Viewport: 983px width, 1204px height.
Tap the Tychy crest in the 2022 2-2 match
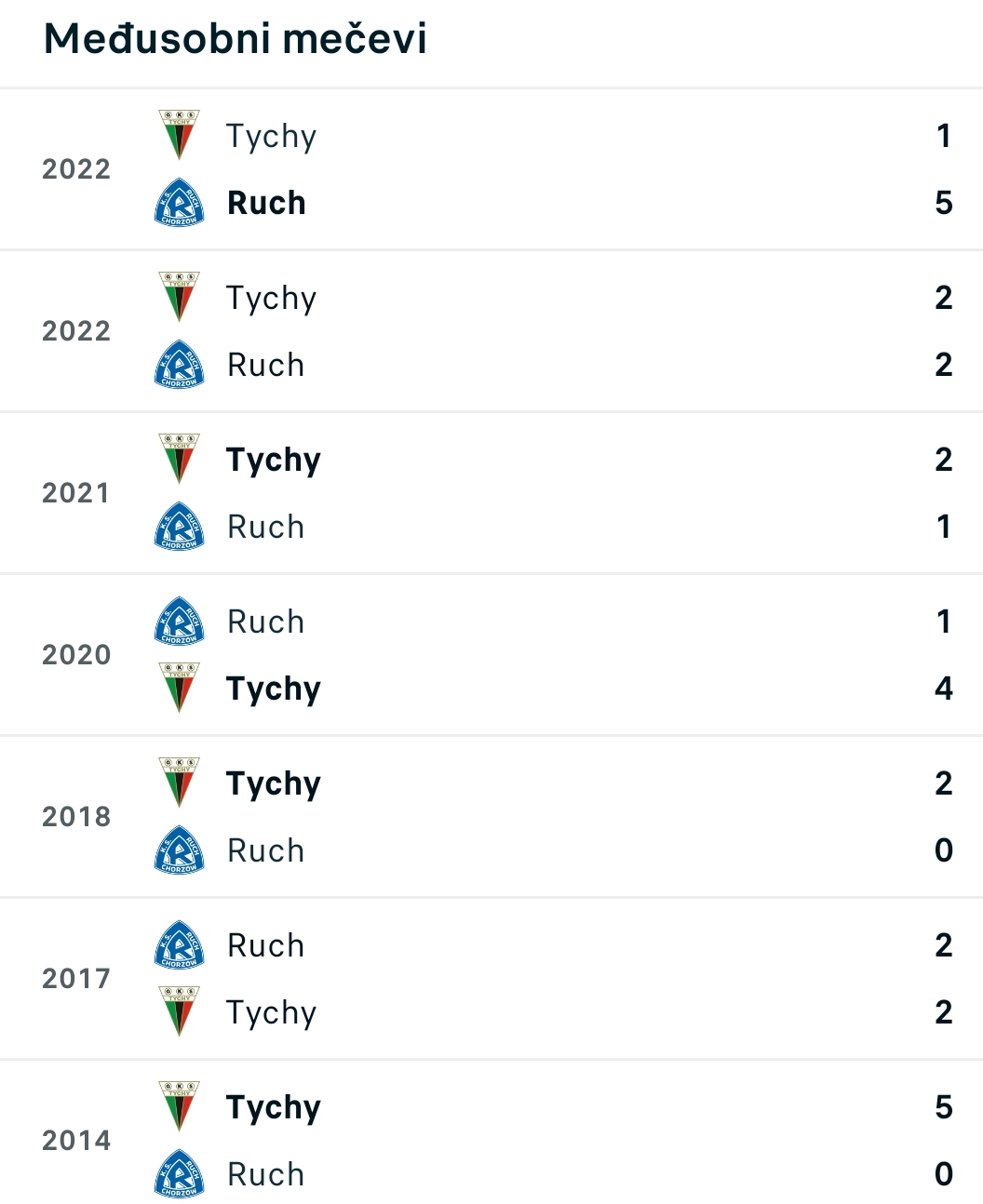pos(179,297)
